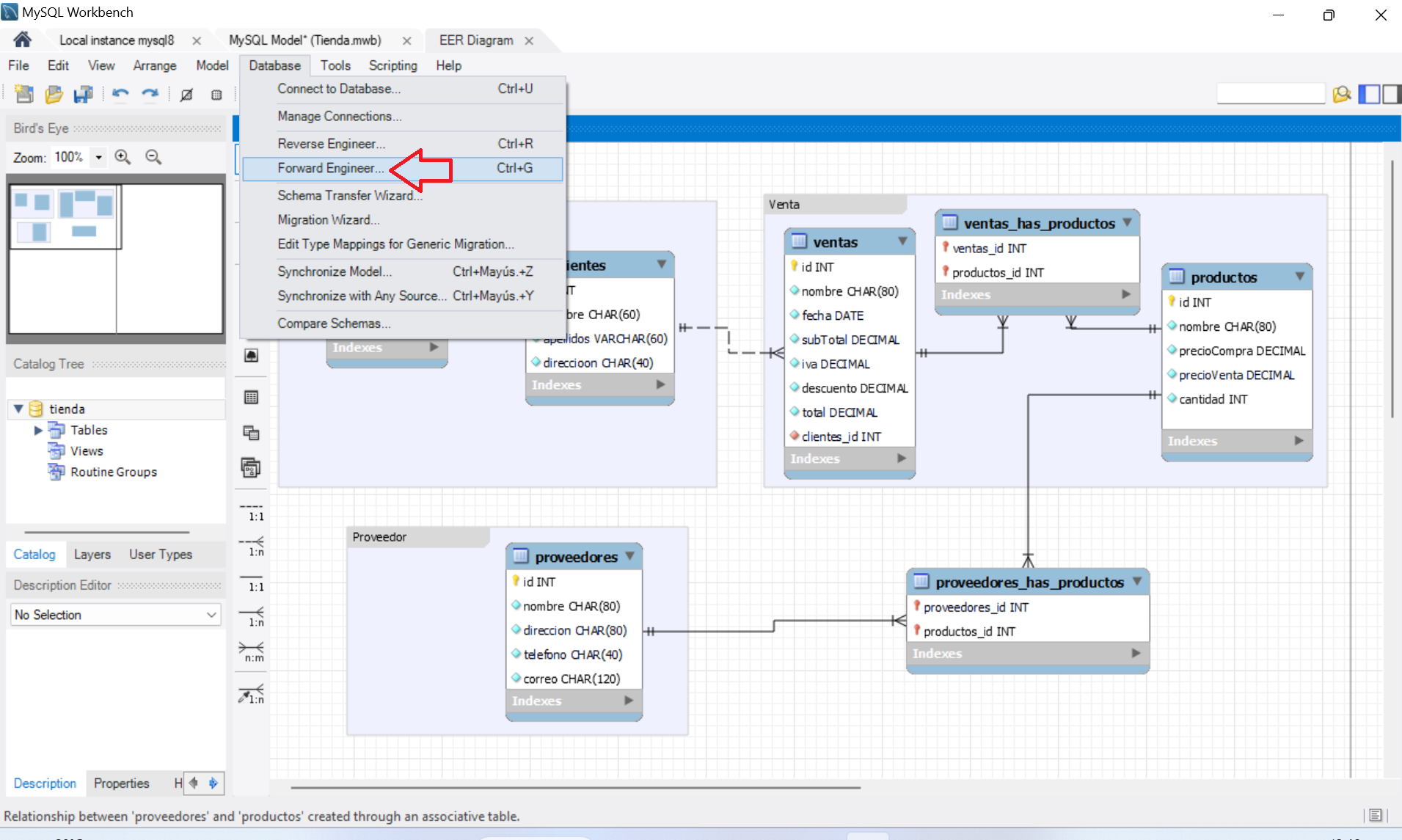The height and width of the screenshot is (840, 1402).
Task: Select the new table tool
Action: 251,397
